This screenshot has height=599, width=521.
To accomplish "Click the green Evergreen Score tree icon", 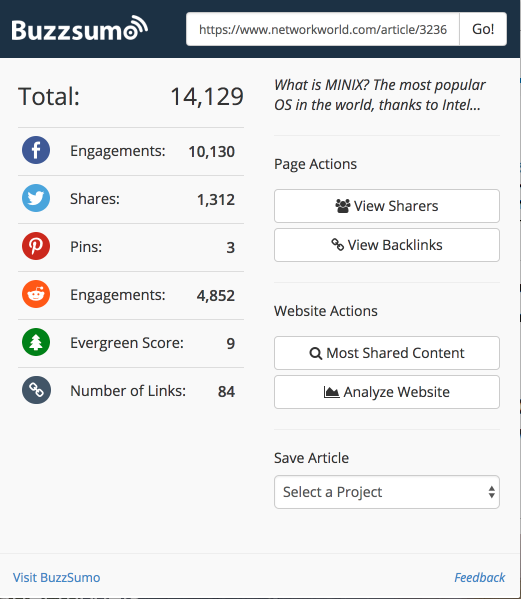I will click(x=36, y=342).
